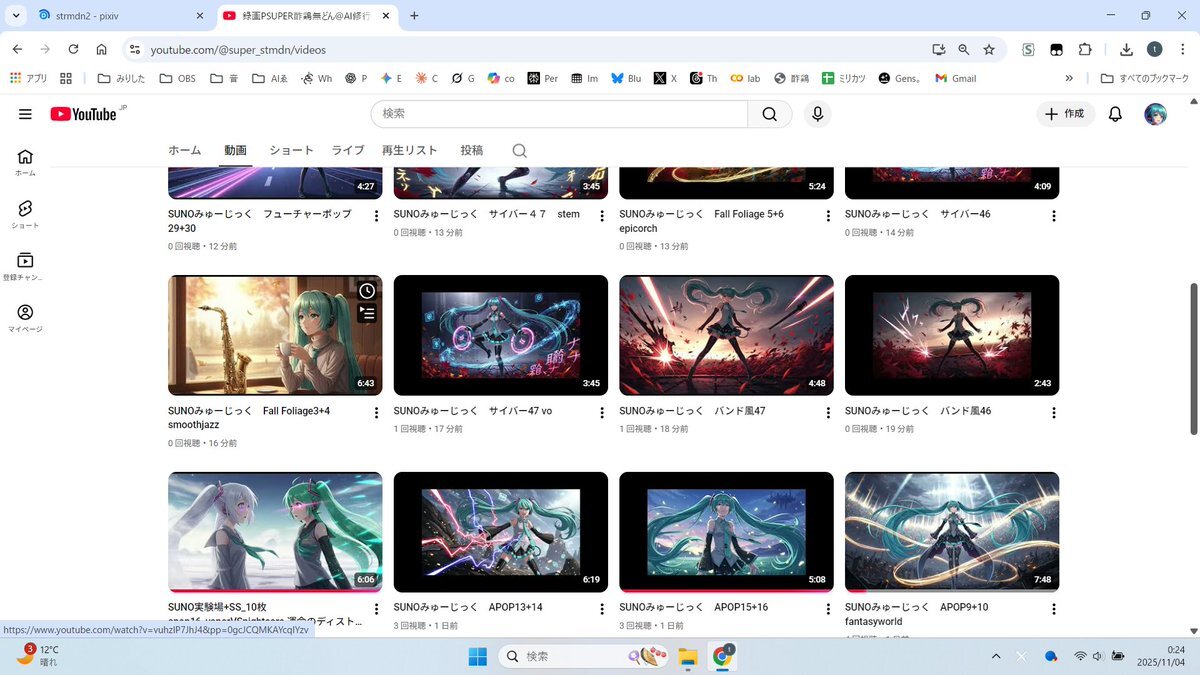
Task: Click the page vertical scrollbar
Action: [1193, 358]
